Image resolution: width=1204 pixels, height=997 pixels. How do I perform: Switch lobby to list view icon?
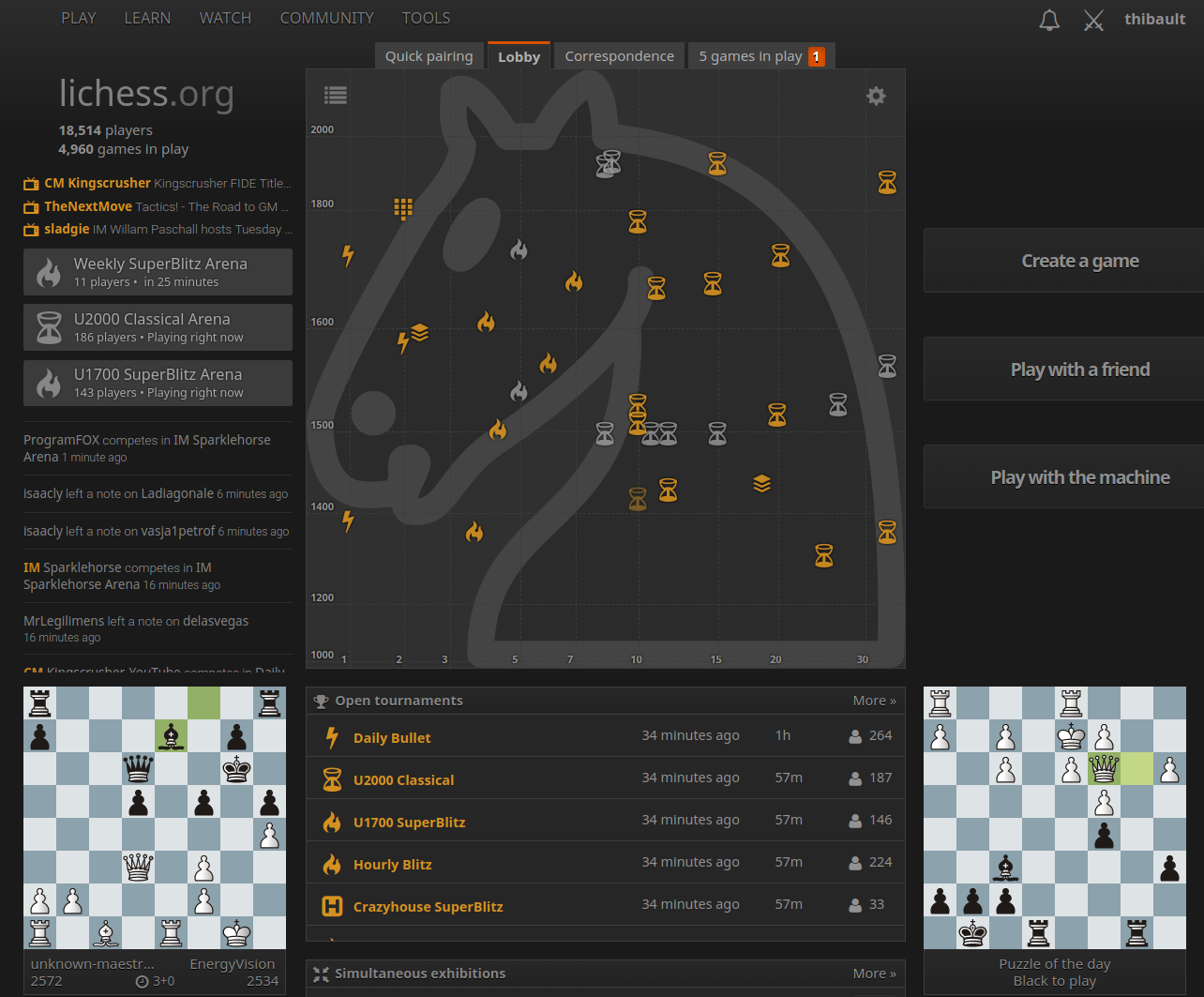pyautogui.click(x=336, y=95)
